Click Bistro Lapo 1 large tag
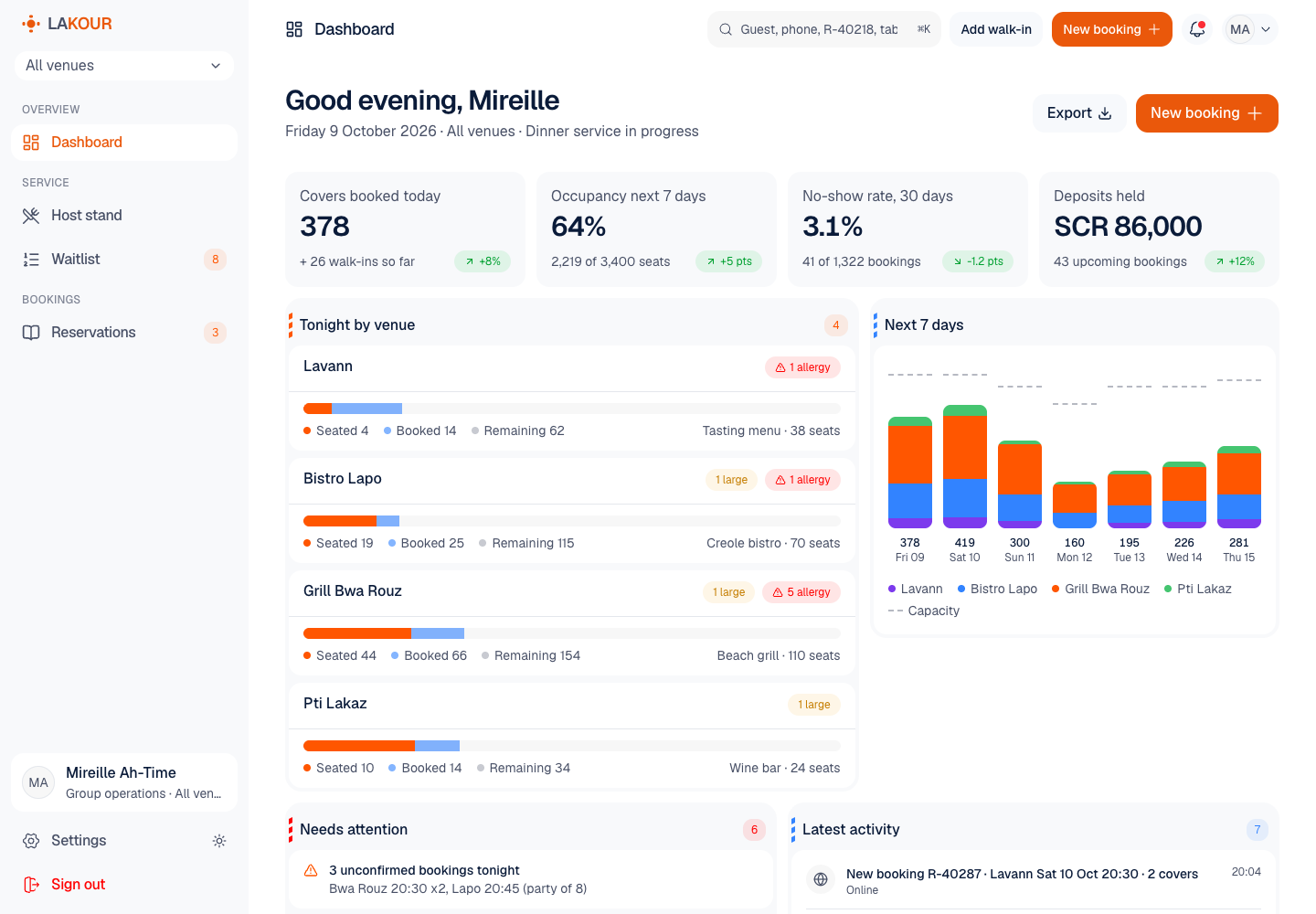 coord(731,480)
